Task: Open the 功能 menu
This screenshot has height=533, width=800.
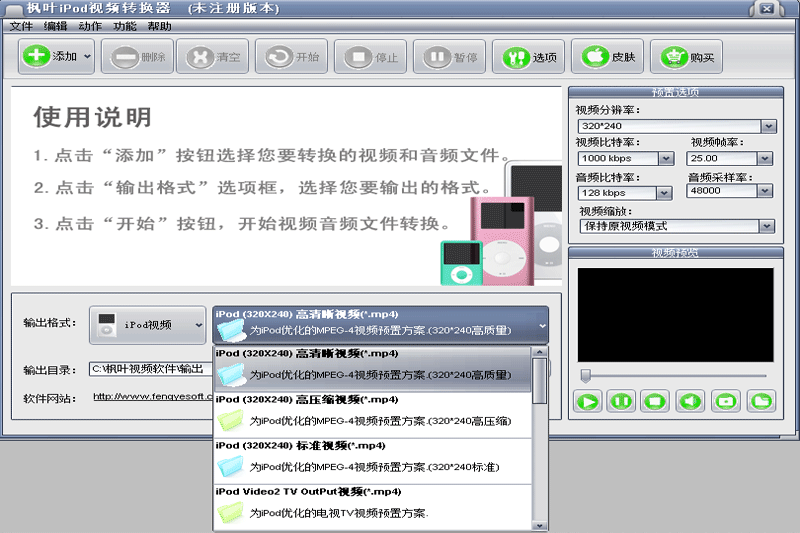Action: 124,26
